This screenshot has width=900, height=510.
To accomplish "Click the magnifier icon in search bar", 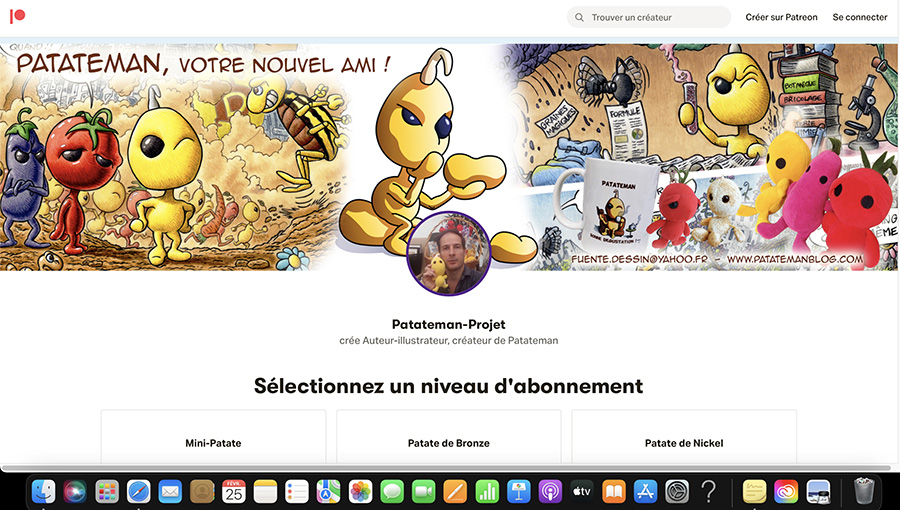I will coord(579,17).
